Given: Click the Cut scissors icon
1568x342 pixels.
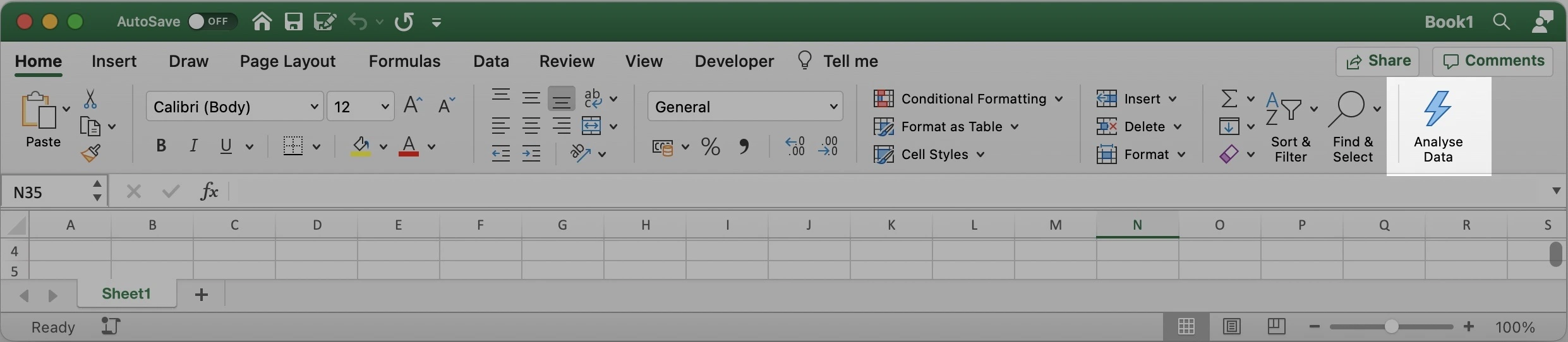Looking at the screenshot, I should 90,99.
